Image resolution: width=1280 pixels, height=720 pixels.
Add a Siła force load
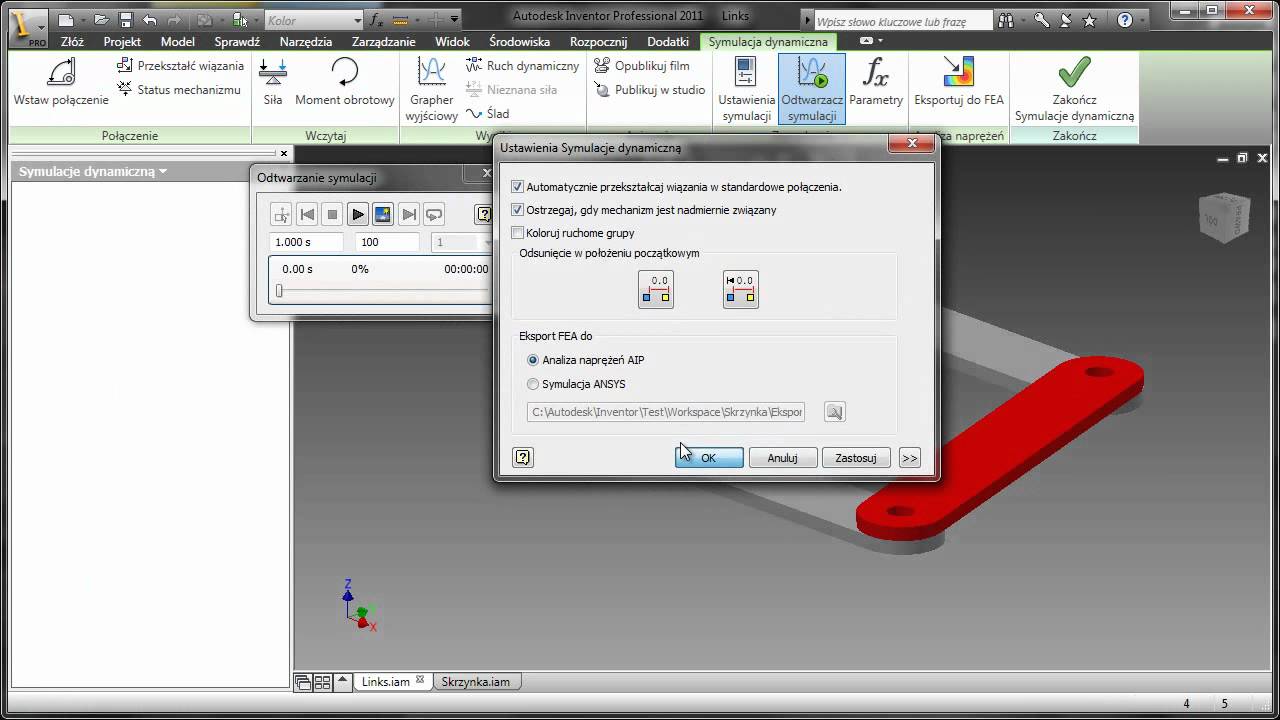[x=273, y=82]
